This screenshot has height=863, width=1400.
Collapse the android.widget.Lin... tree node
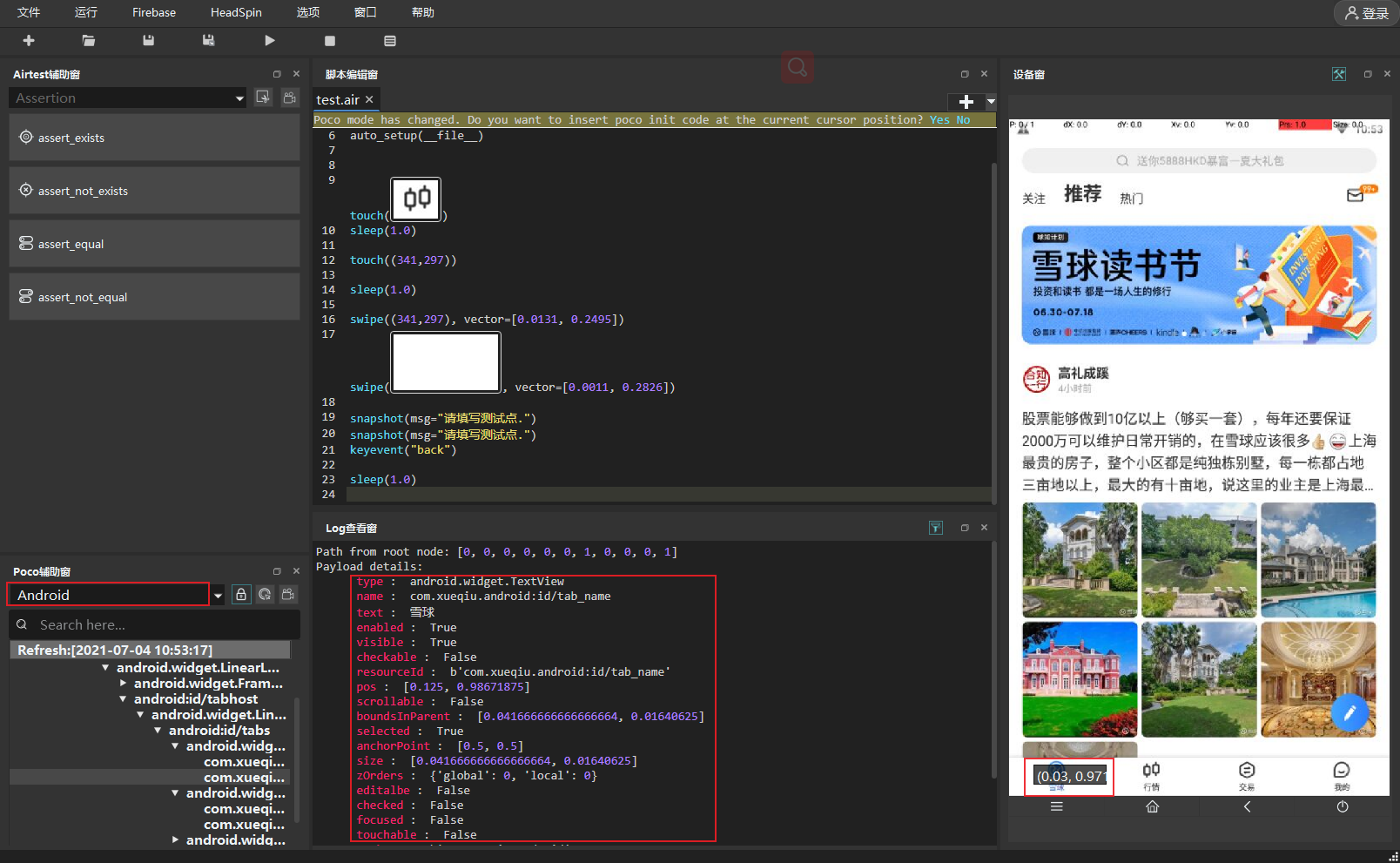tap(140, 715)
